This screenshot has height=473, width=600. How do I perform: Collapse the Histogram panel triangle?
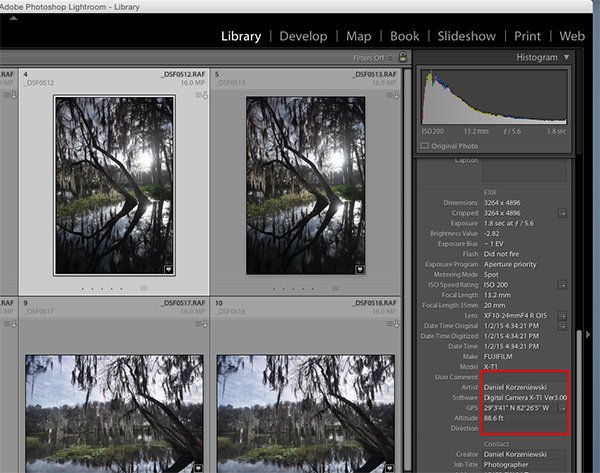pyautogui.click(x=567, y=57)
